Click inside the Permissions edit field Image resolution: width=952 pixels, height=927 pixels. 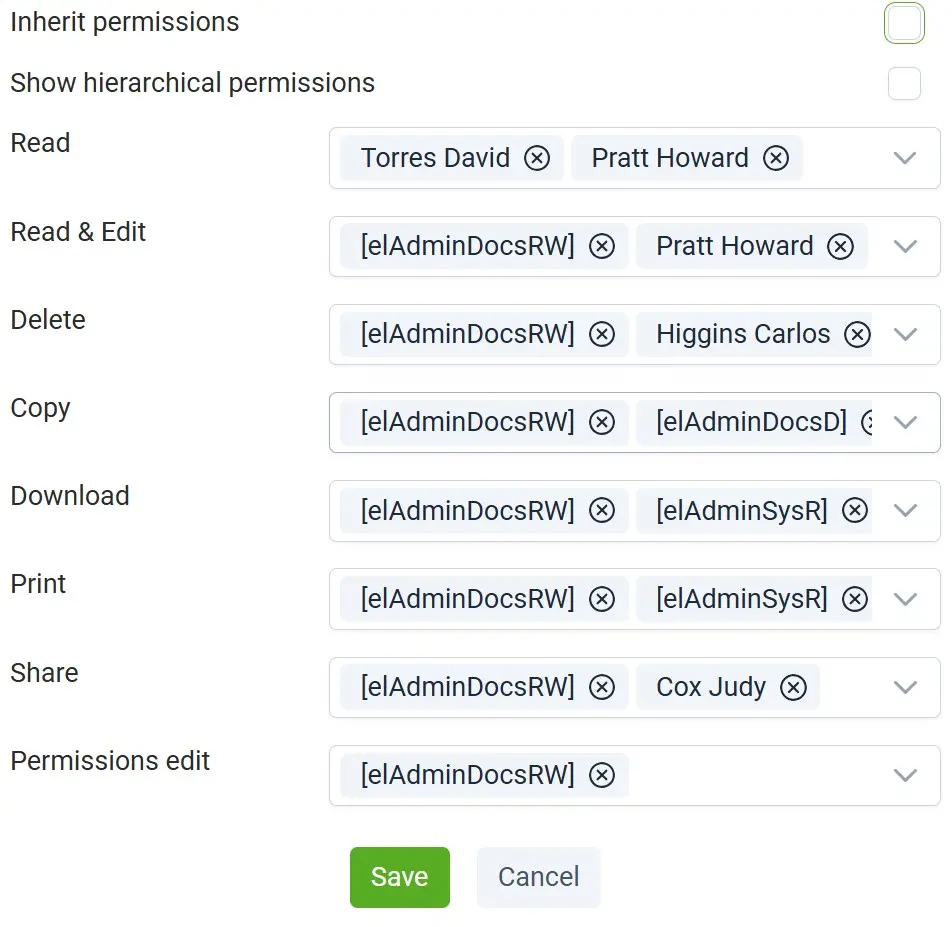click(x=750, y=775)
